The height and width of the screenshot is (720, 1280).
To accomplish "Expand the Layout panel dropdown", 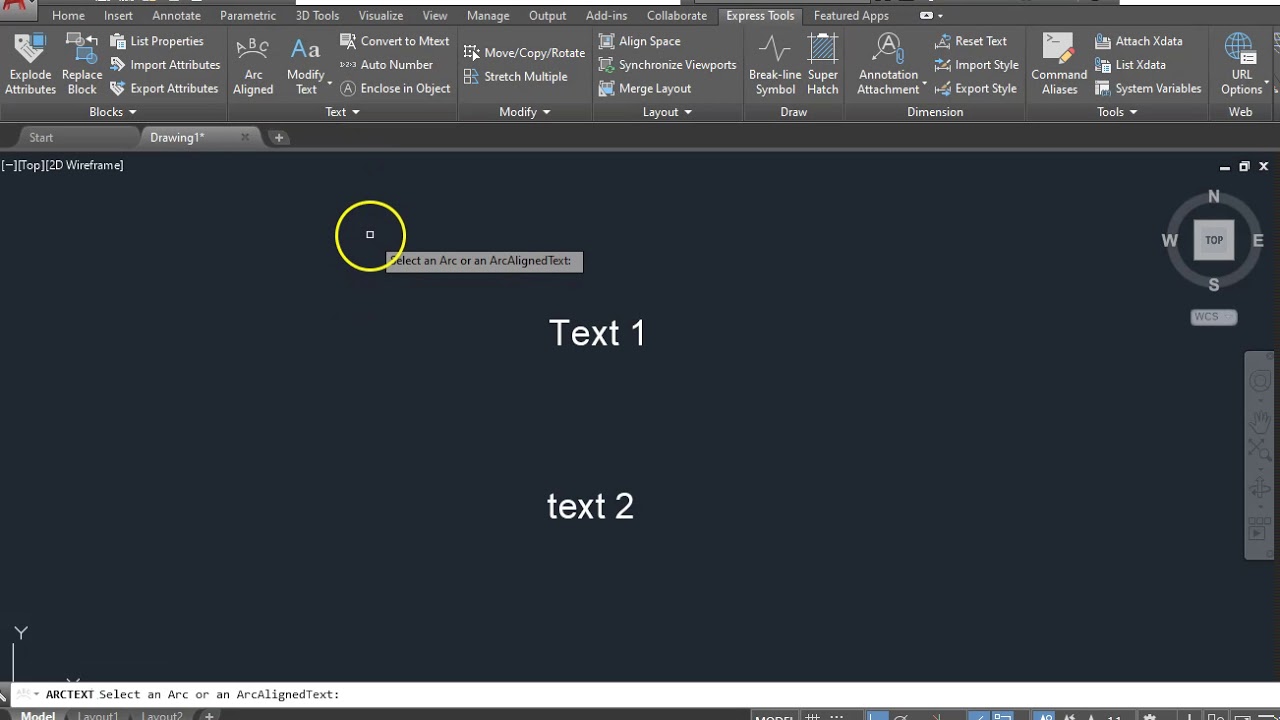I will (x=667, y=112).
